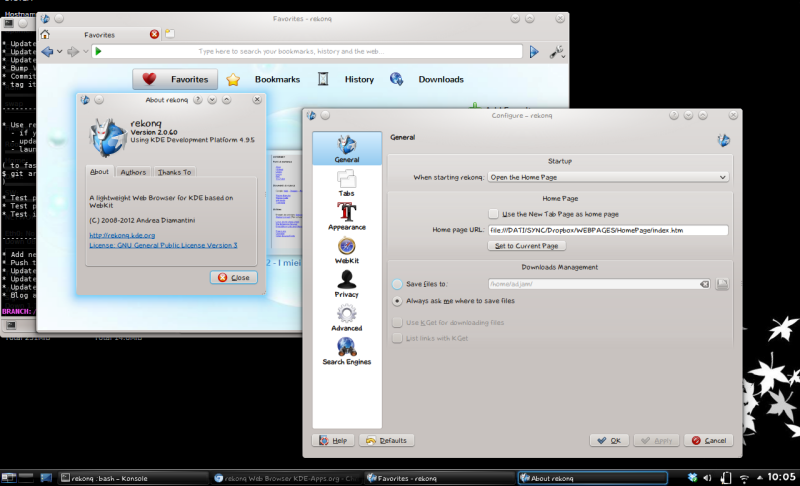
Task: Open the GNU General Public License link
Action: point(163,245)
